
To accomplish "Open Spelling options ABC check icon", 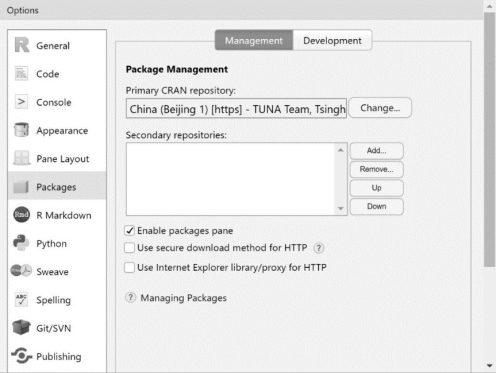I will [x=21, y=299].
